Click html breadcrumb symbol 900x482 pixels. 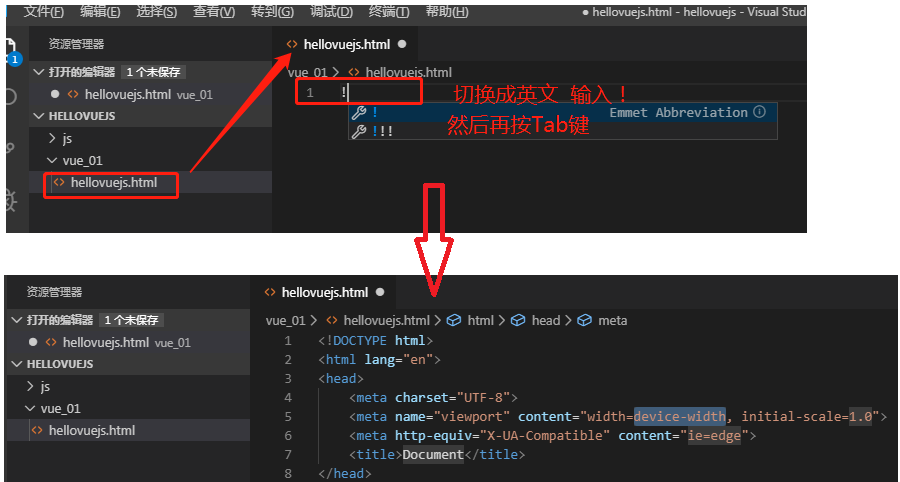click(x=480, y=321)
